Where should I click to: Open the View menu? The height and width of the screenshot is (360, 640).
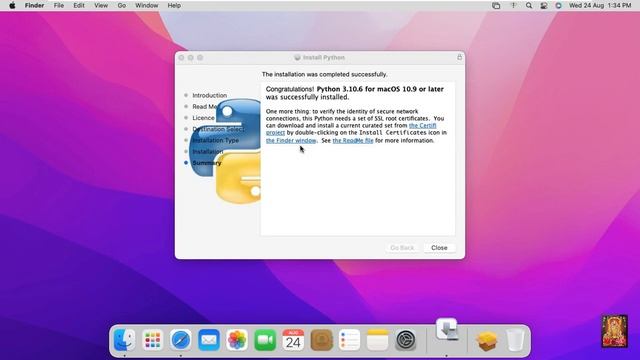click(101, 5)
